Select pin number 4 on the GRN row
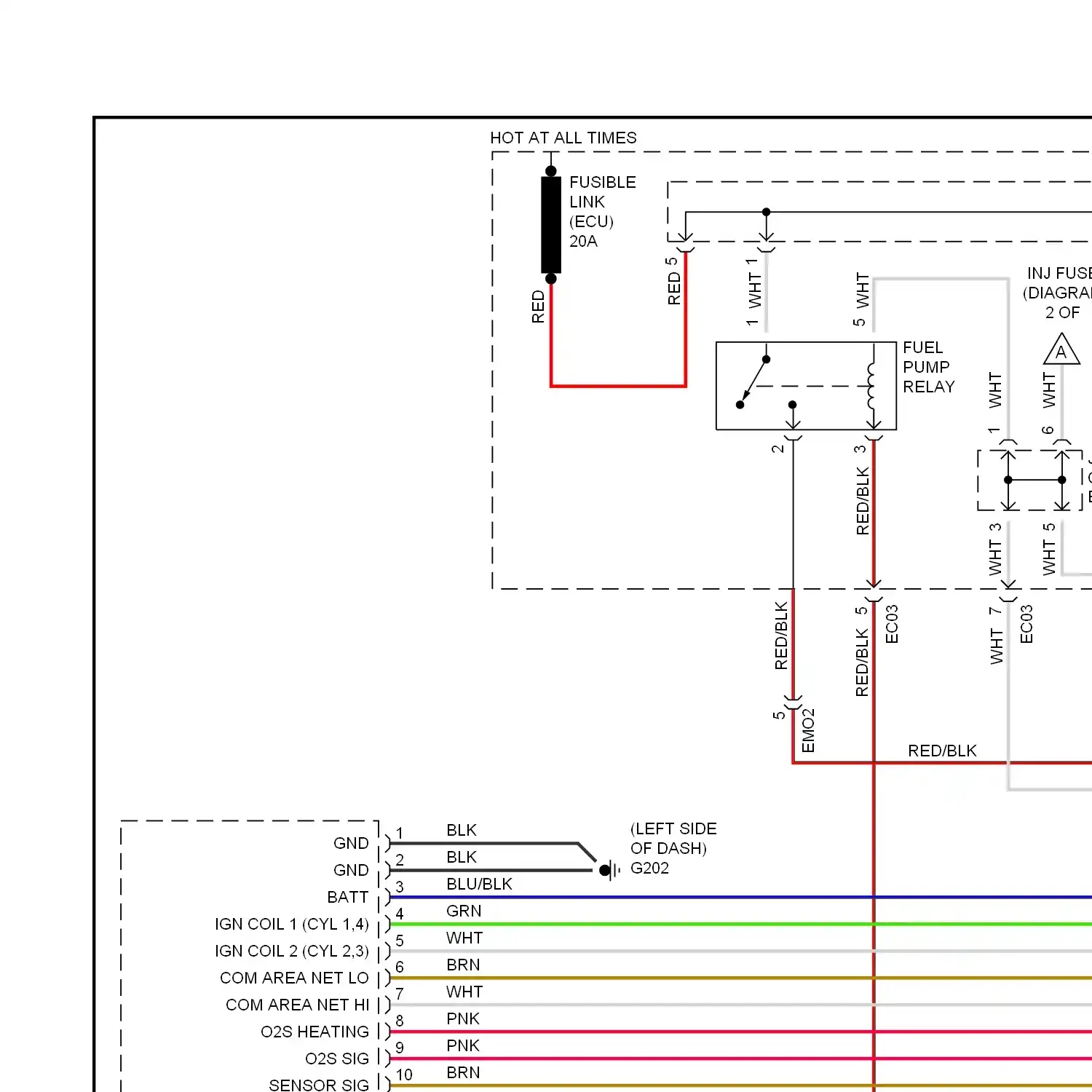Screen dimensions: 1092x1092 (400, 914)
